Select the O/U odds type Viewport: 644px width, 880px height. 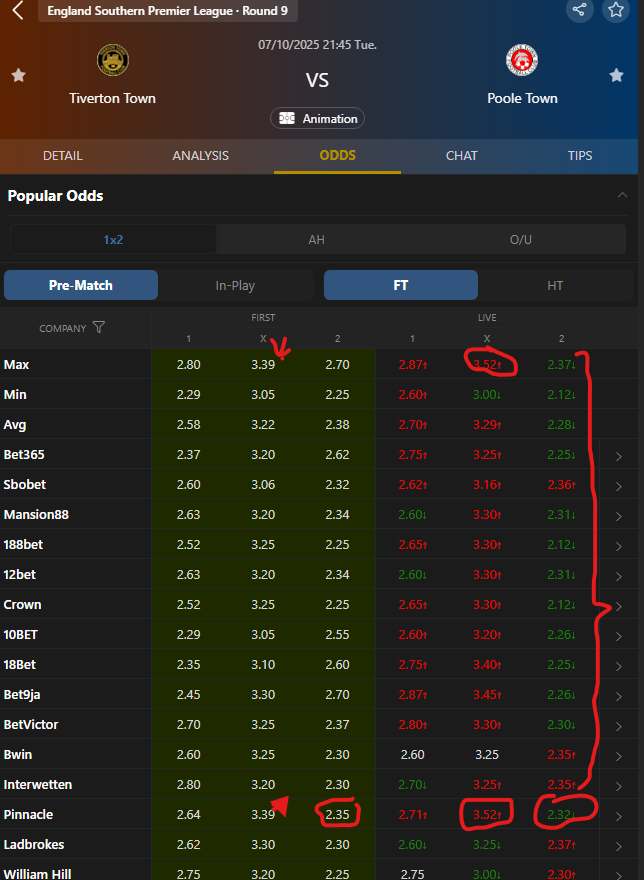pyautogui.click(x=521, y=239)
